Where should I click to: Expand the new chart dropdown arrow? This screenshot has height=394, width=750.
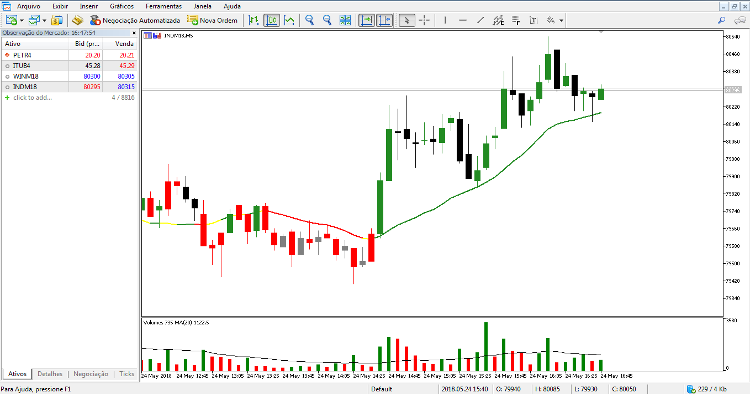click(x=22, y=21)
